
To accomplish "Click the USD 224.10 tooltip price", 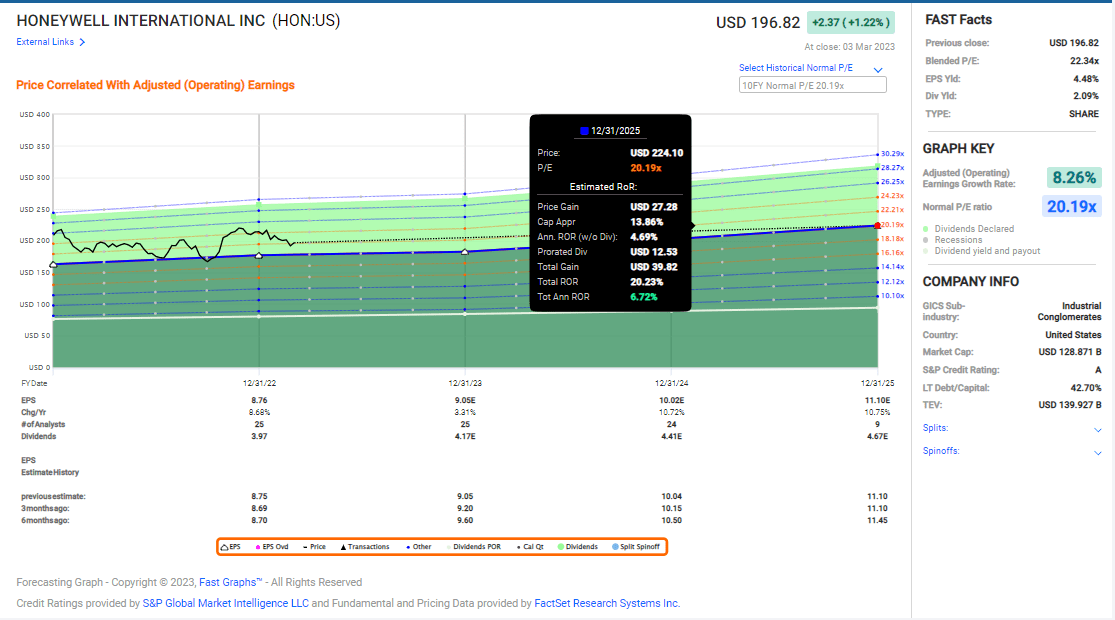I will click(x=656, y=153).
